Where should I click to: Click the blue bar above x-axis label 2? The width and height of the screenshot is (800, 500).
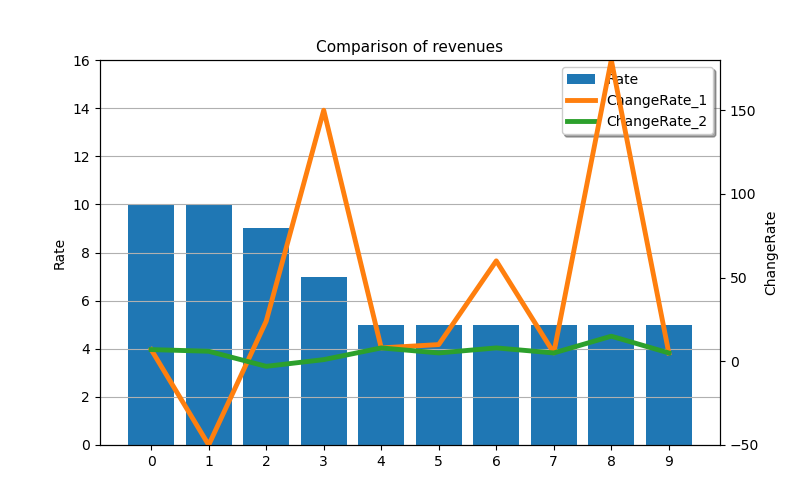(x=266, y=337)
